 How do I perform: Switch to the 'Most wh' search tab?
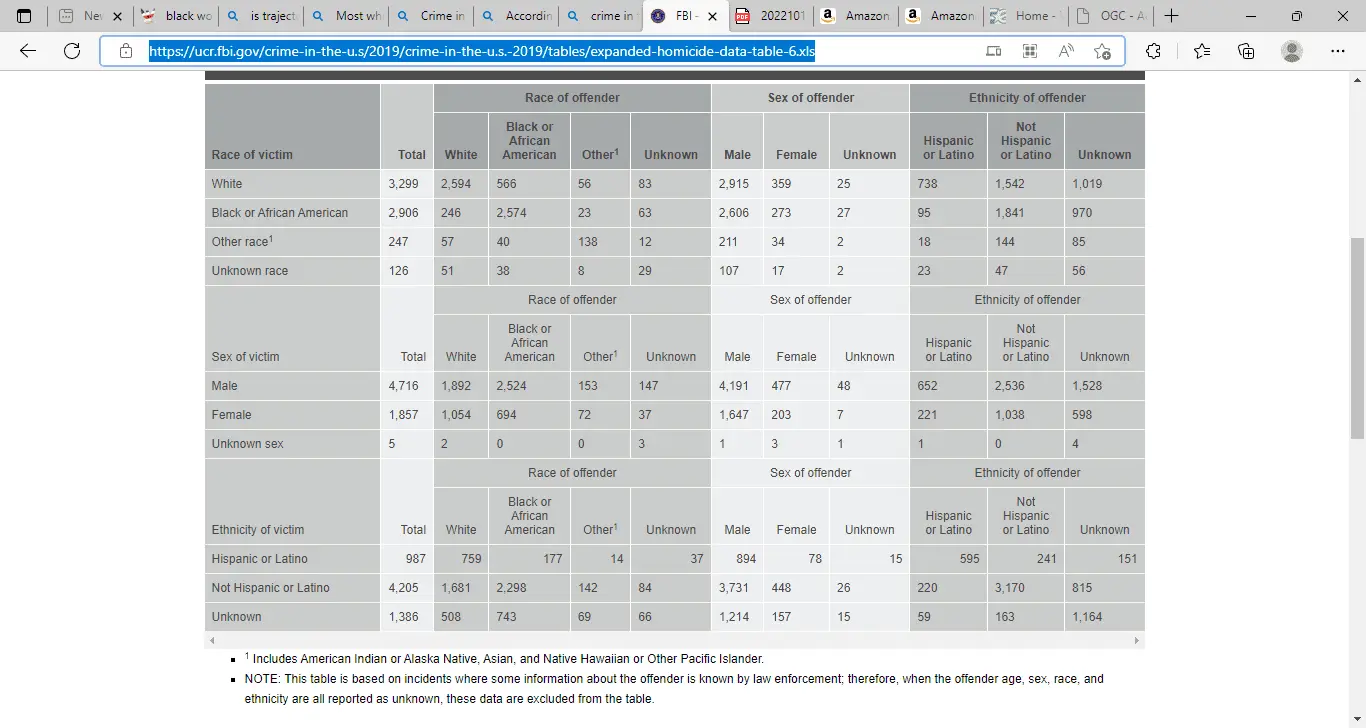(x=346, y=16)
